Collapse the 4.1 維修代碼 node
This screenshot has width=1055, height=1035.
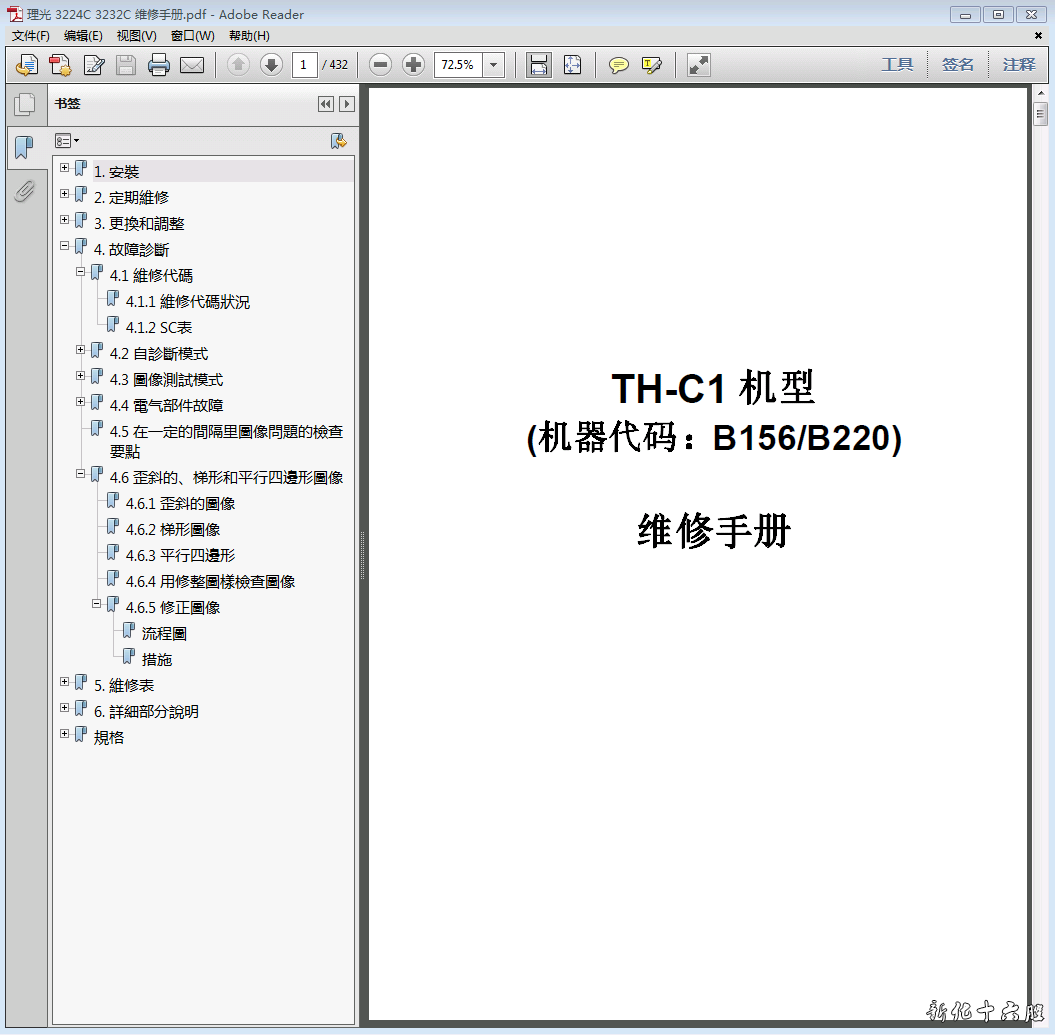81,272
